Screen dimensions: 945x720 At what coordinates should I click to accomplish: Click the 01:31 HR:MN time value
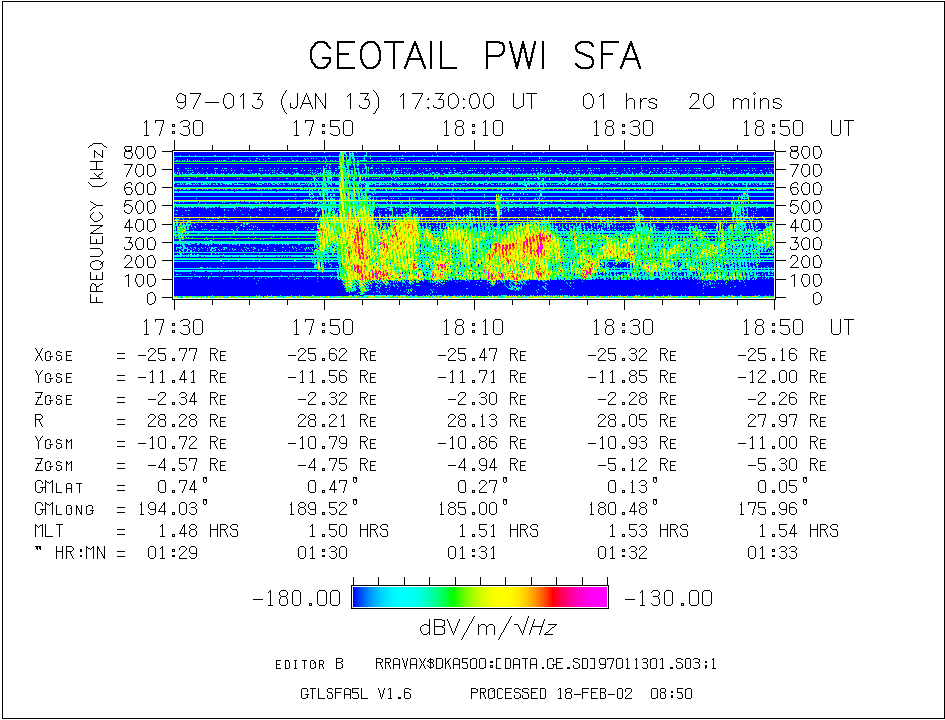[469, 552]
